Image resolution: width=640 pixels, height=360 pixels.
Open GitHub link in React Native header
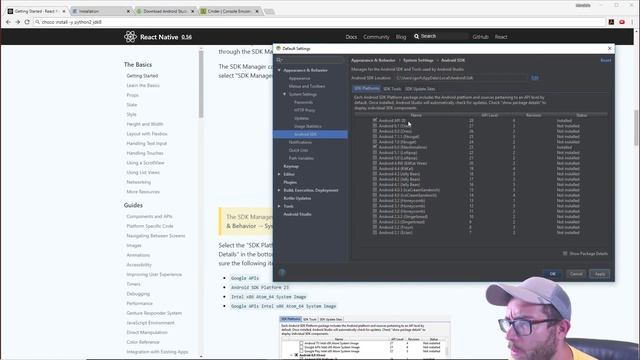[x=480, y=37]
